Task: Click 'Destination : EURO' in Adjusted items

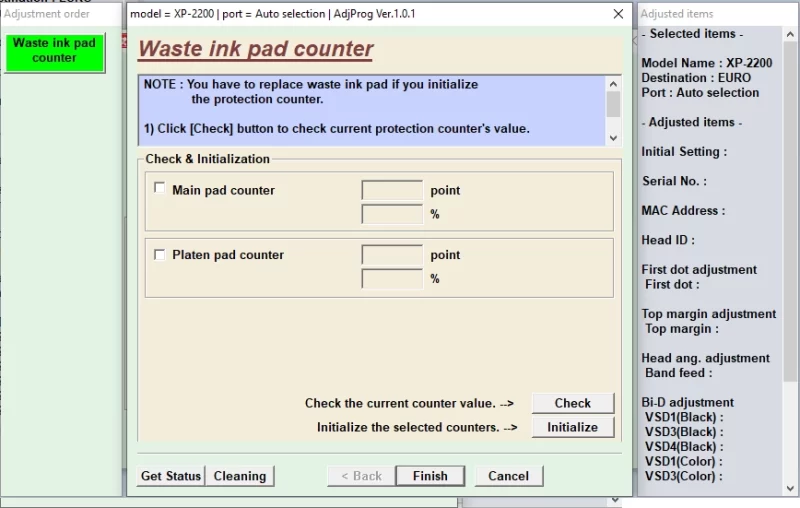Action: click(696, 78)
